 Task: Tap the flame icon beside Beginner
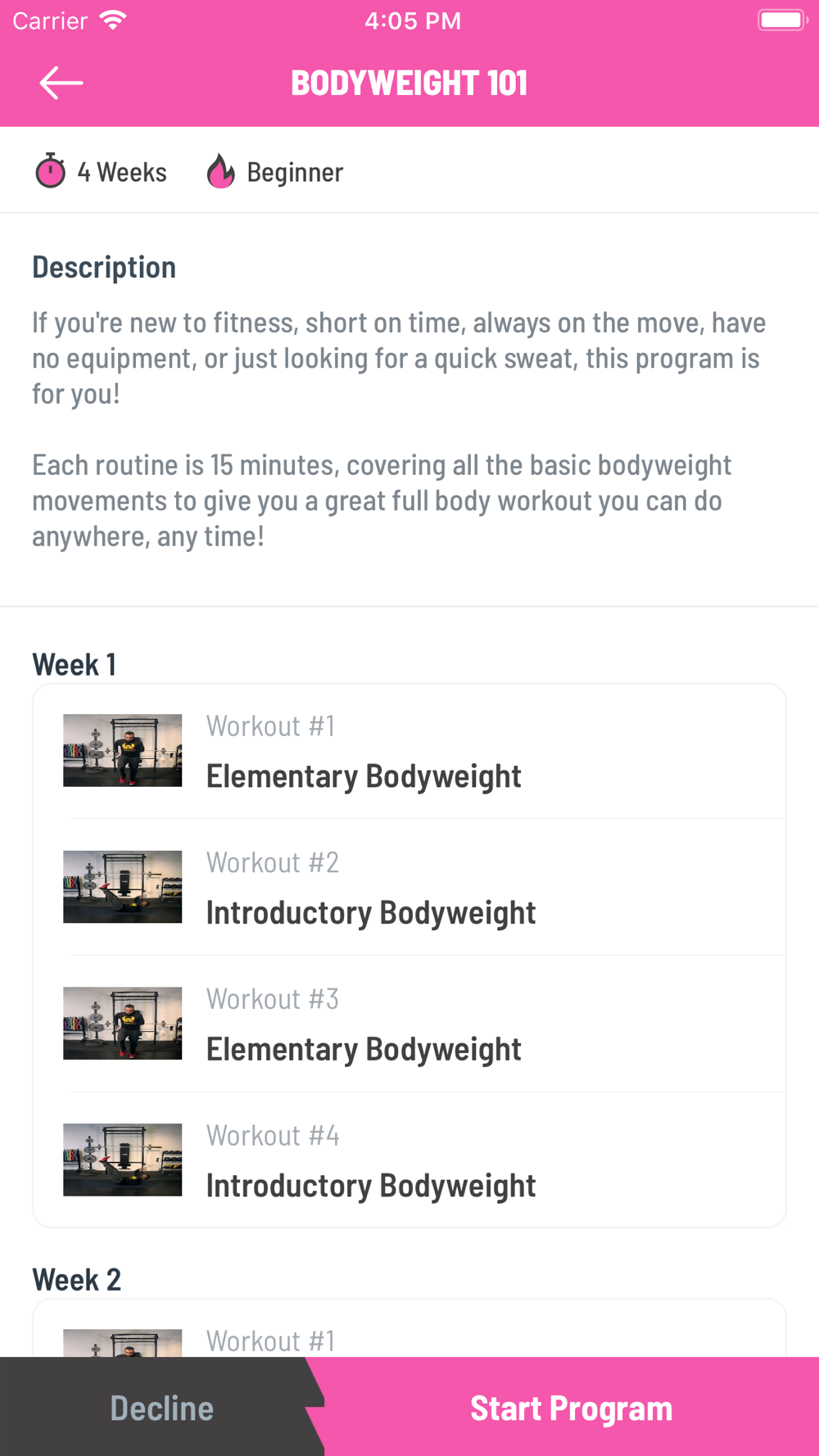click(220, 171)
